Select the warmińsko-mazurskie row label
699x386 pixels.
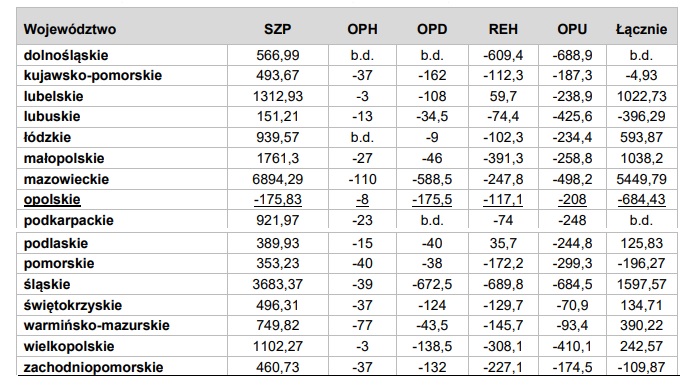point(97,325)
